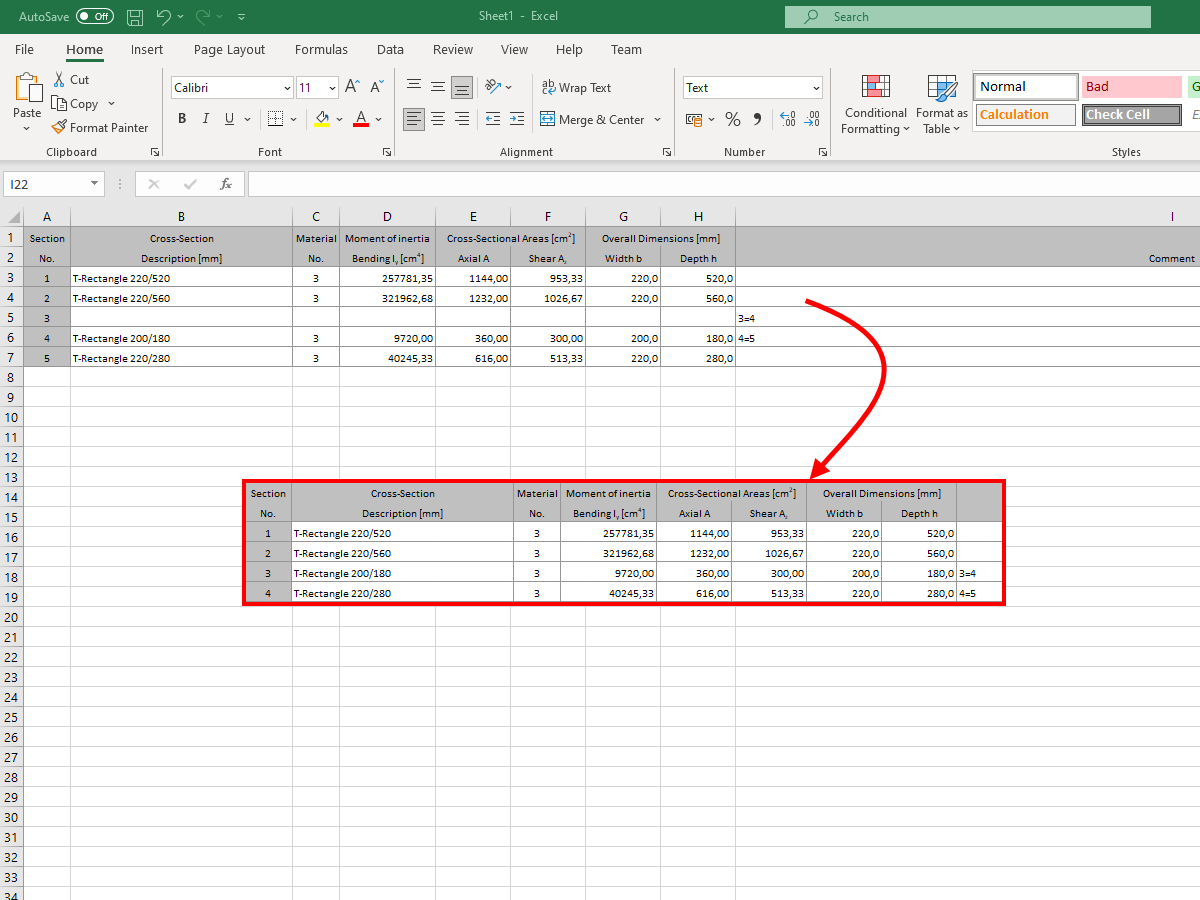Click the Name Box showing I22

53,184
